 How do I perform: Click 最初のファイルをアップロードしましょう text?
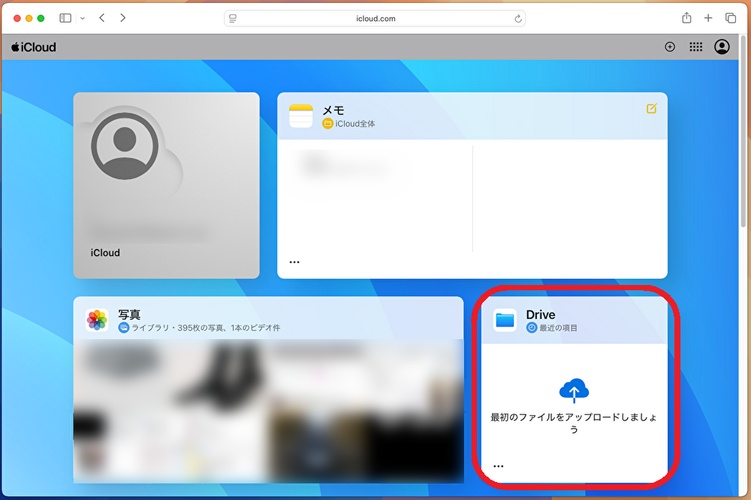pos(574,423)
